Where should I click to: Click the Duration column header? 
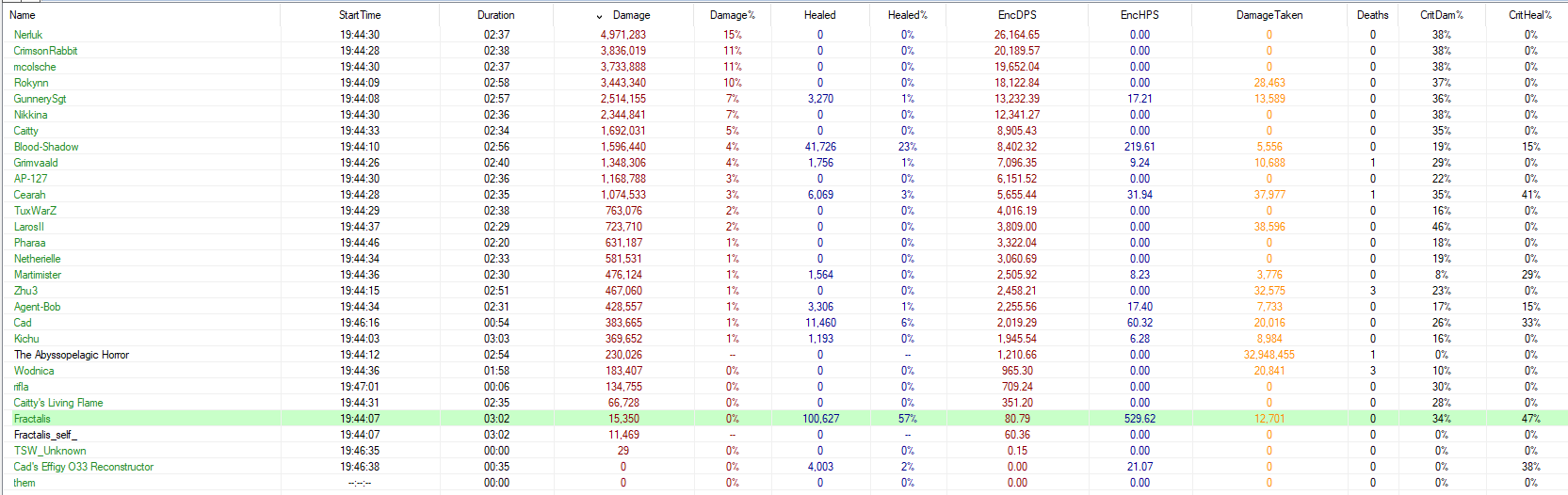tap(495, 15)
